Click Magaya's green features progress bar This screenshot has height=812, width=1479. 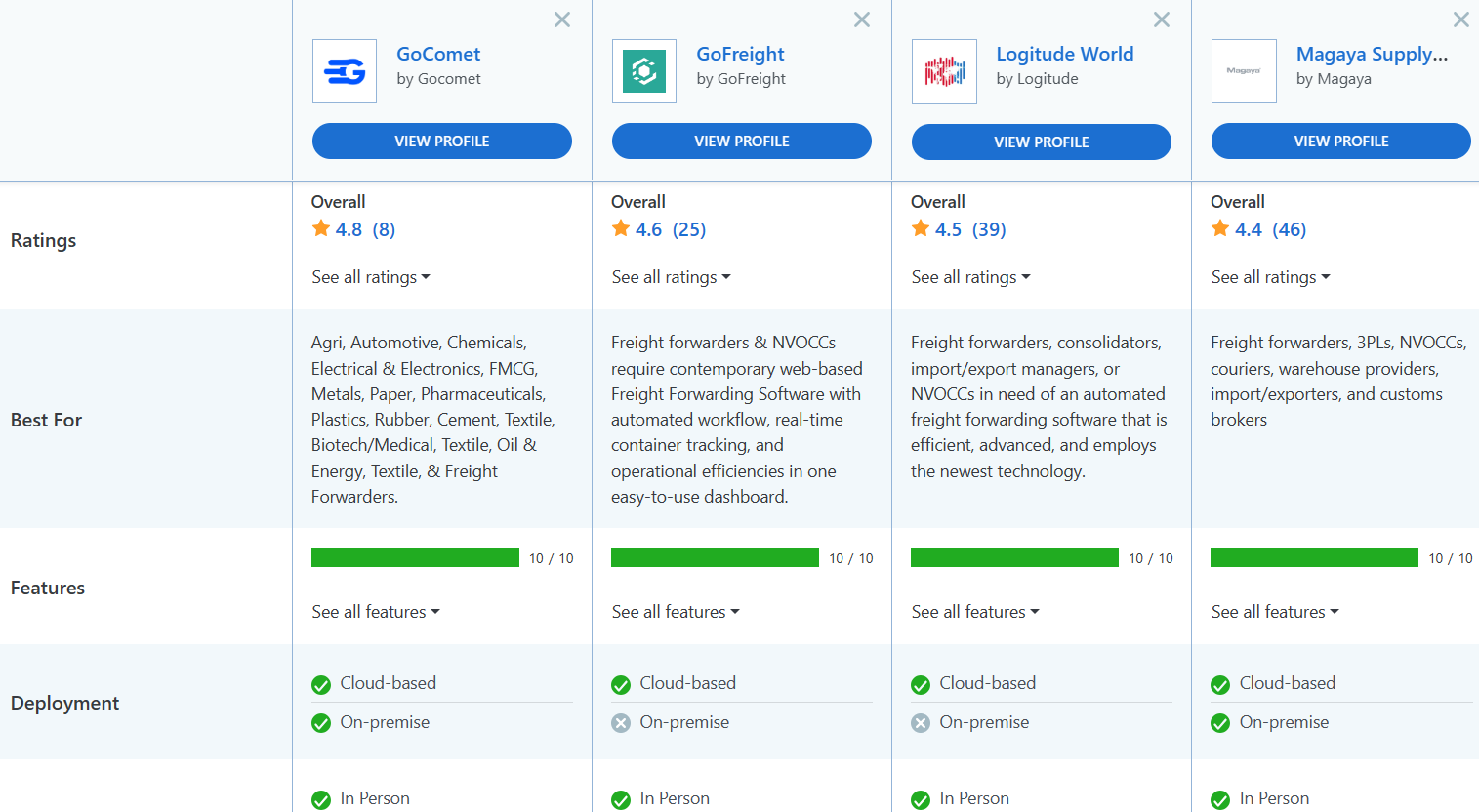coord(1314,557)
